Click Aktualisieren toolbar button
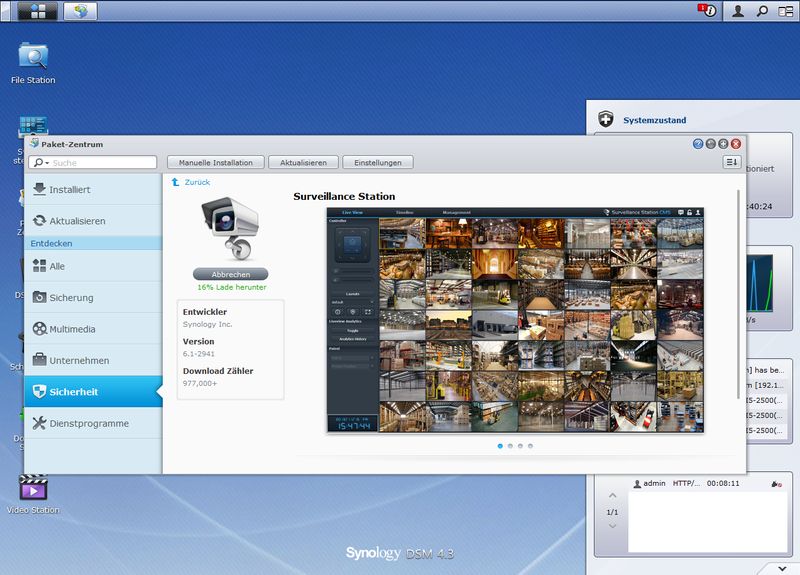The image size is (800, 575). [303, 162]
